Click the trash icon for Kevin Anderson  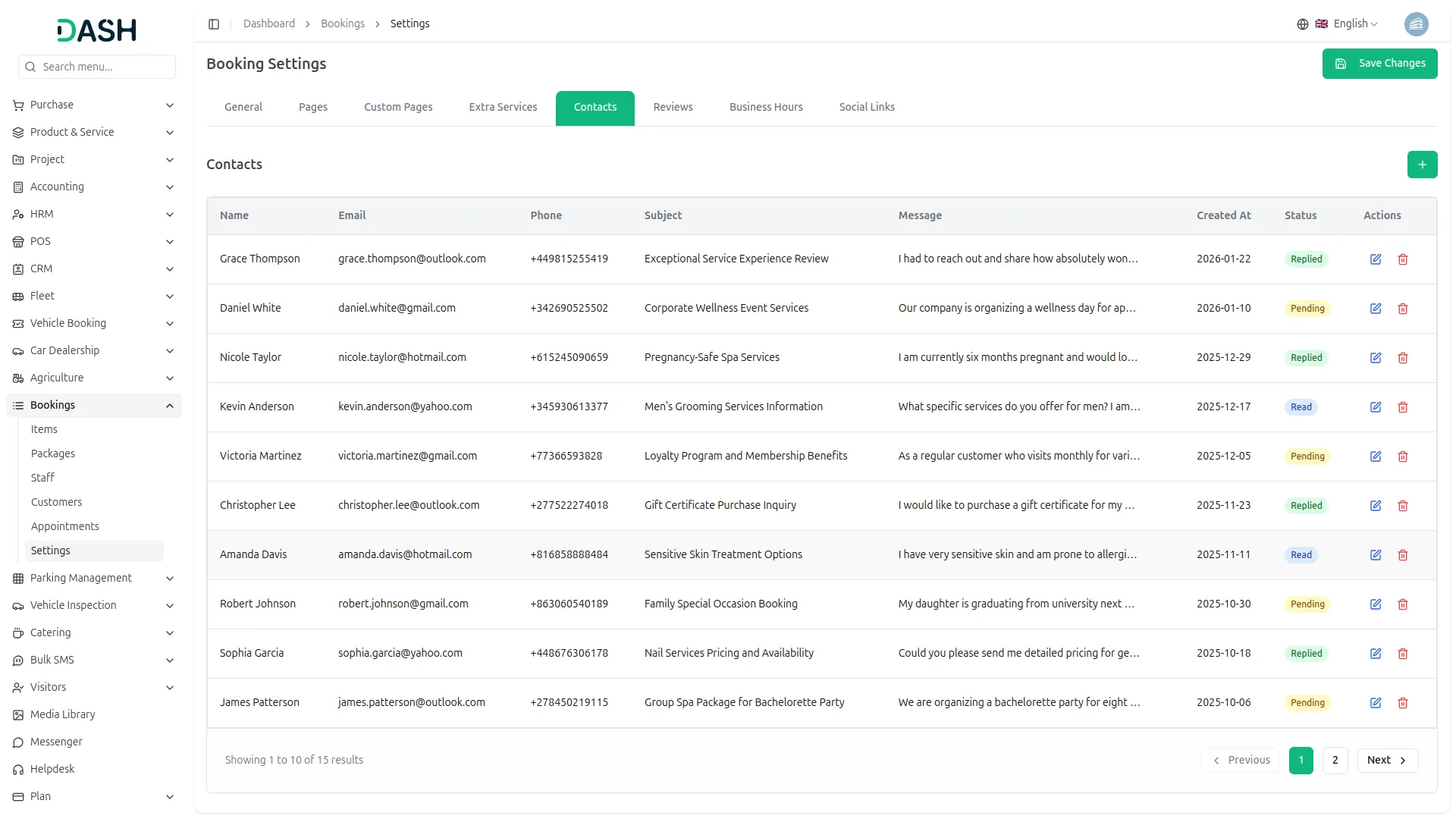(1403, 407)
